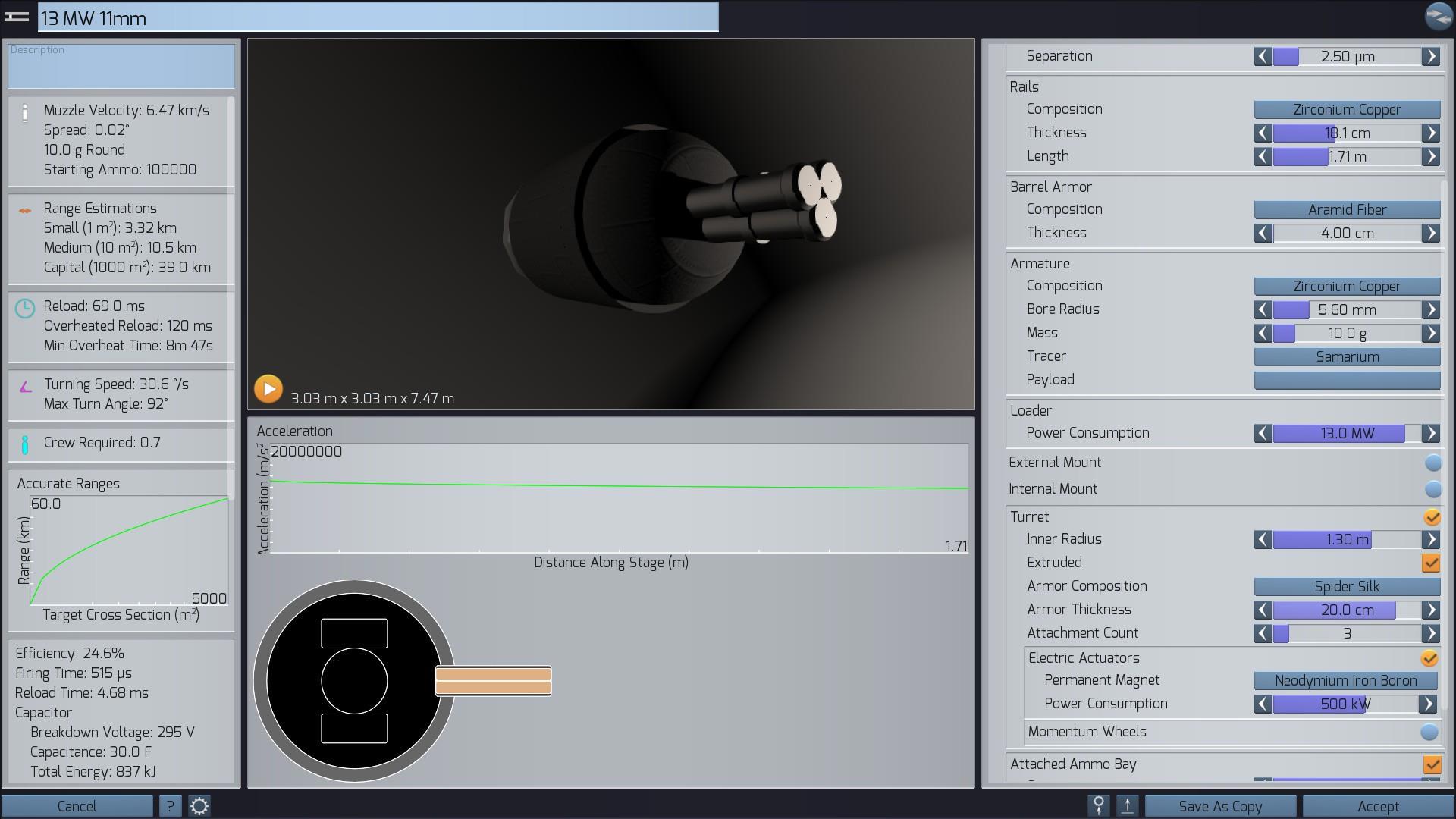Screen dimensions: 1456x819
Task: Change the Spider Silk armor composition
Action: click(1347, 587)
